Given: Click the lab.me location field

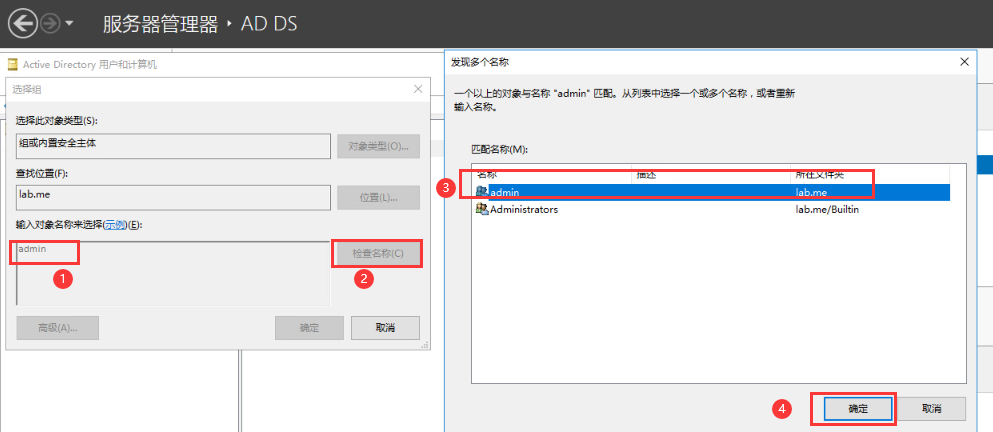Looking at the screenshot, I should [173, 198].
